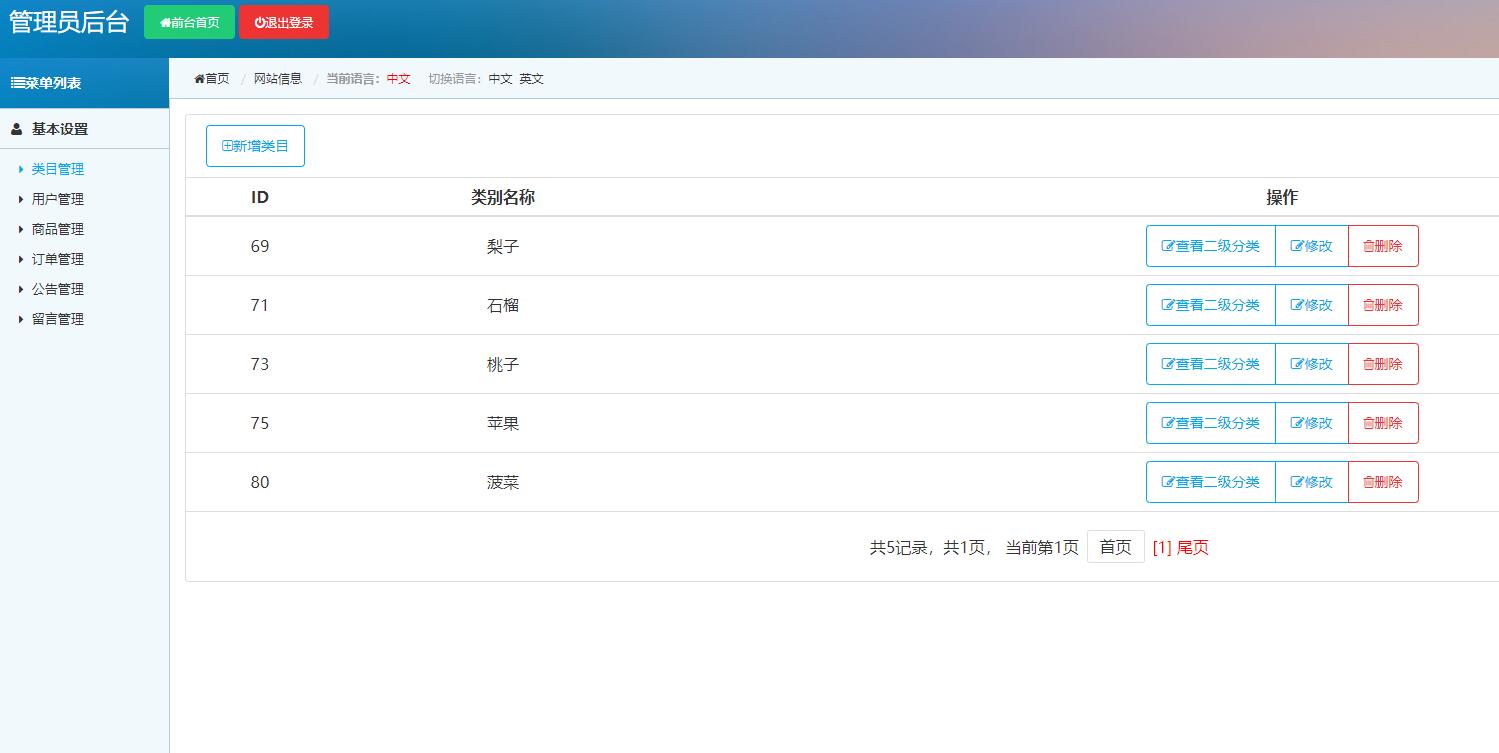Switch language to 英文
This screenshot has width=1499, height=753.
tap(531, 78)
